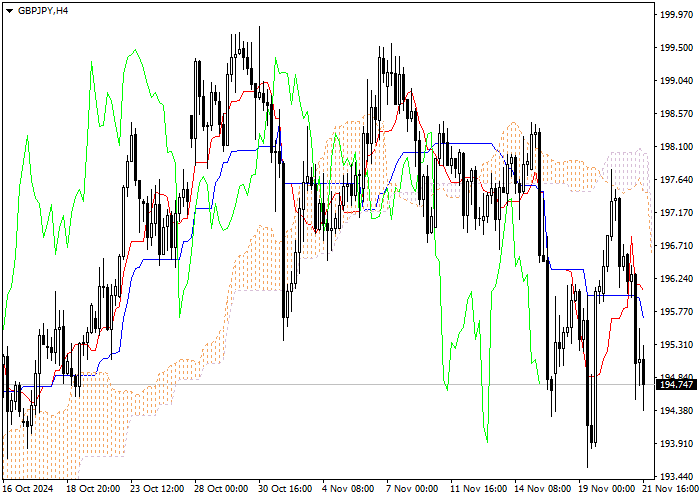Click the 18 Oct 20:00 time label
The image size is (700, 500).
93,489
